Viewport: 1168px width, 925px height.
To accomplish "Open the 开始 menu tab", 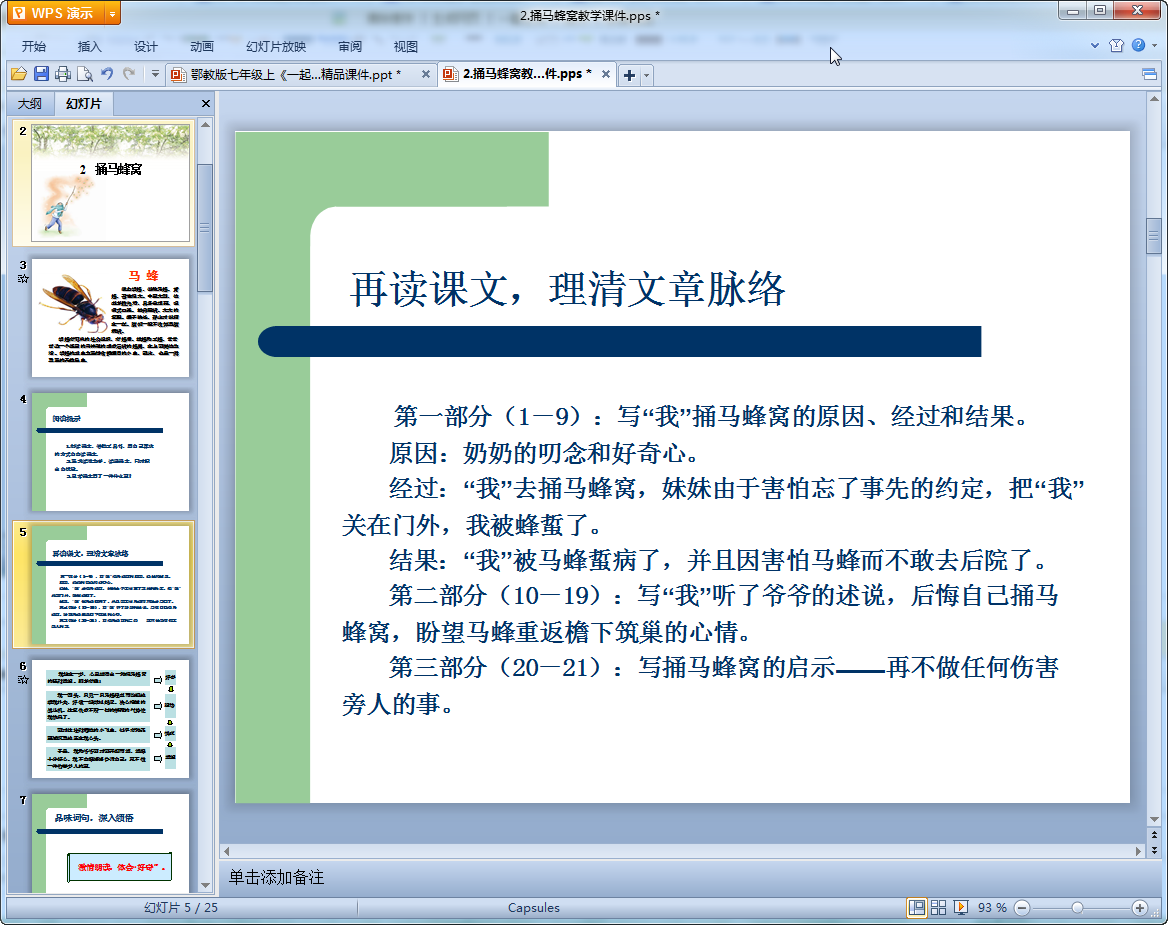I will coord(34,46).
